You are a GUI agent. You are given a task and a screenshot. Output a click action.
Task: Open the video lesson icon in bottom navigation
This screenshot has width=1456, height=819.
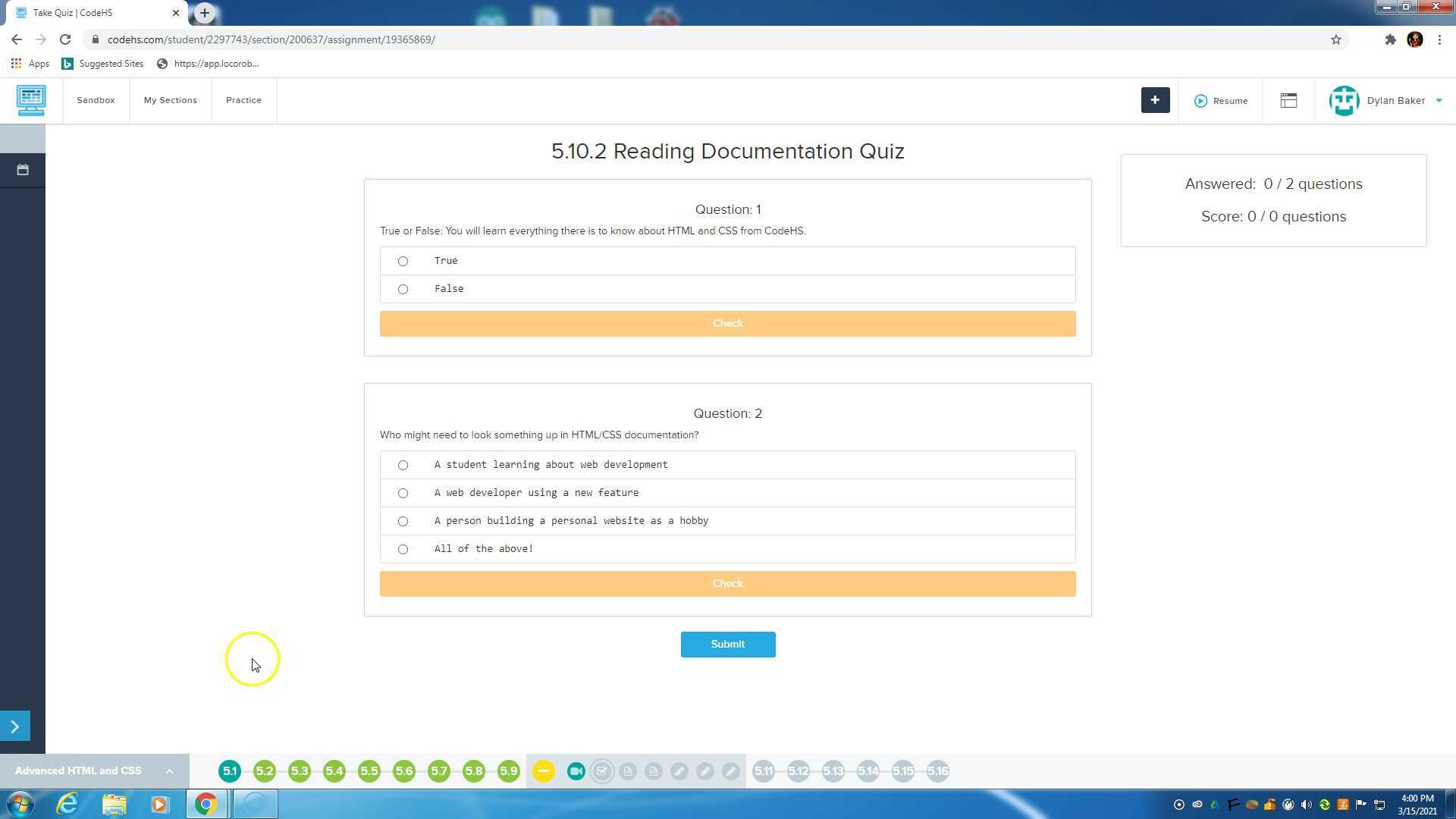pos(576,770)
